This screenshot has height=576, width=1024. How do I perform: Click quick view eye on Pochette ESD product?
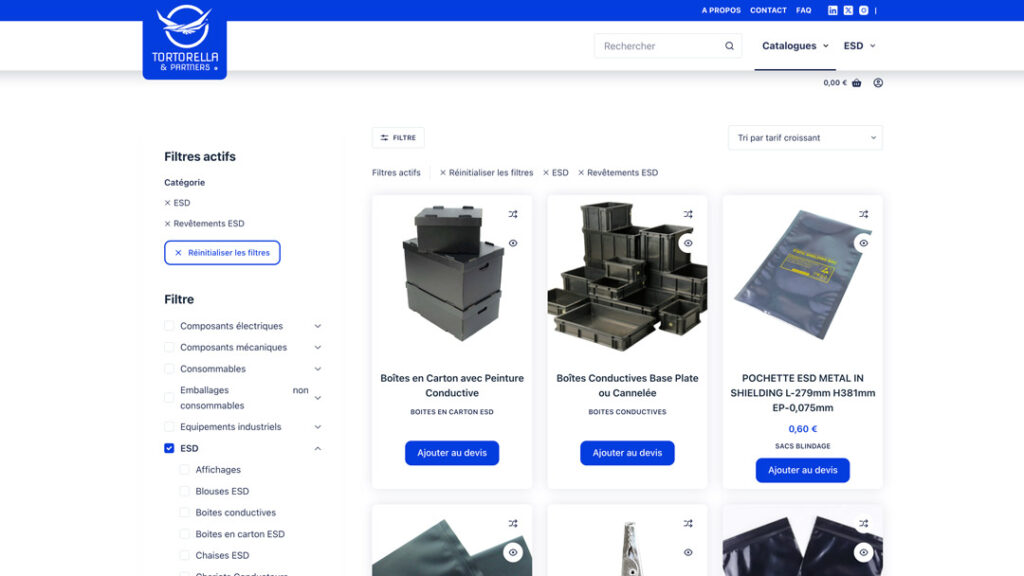[863, 243]
